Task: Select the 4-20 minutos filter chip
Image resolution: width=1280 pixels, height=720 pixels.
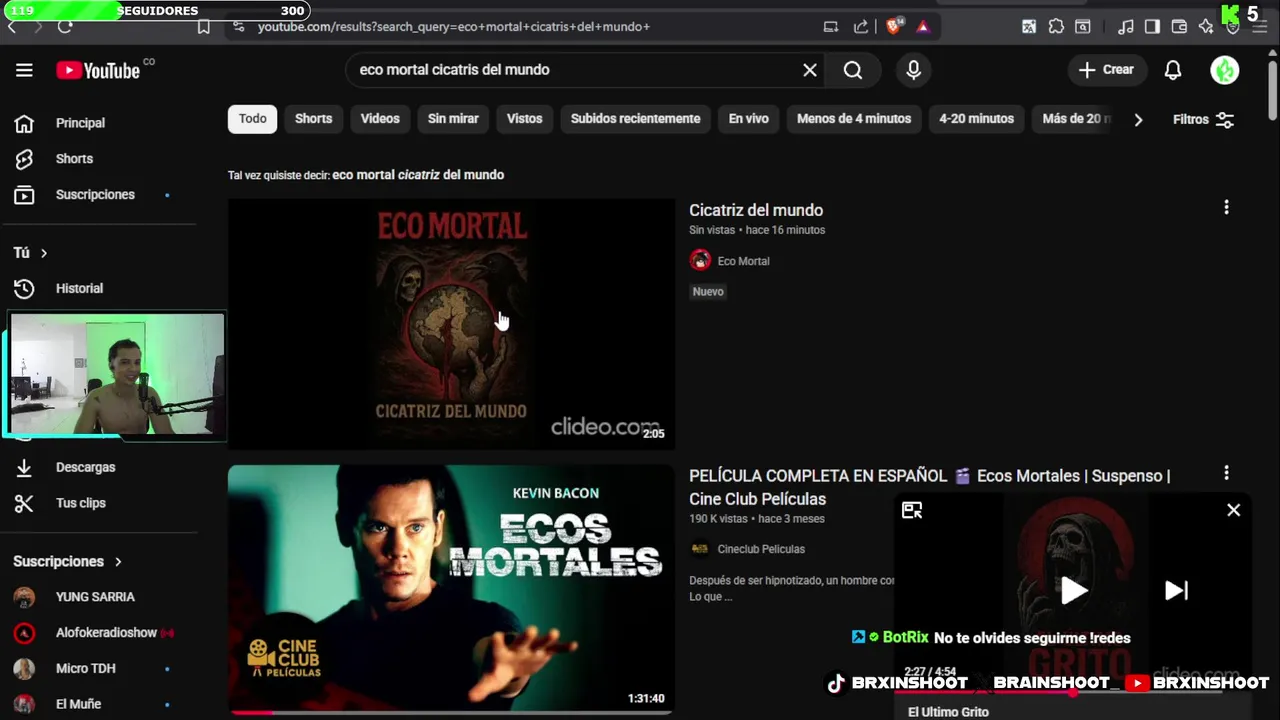Action: pos(976,119)
